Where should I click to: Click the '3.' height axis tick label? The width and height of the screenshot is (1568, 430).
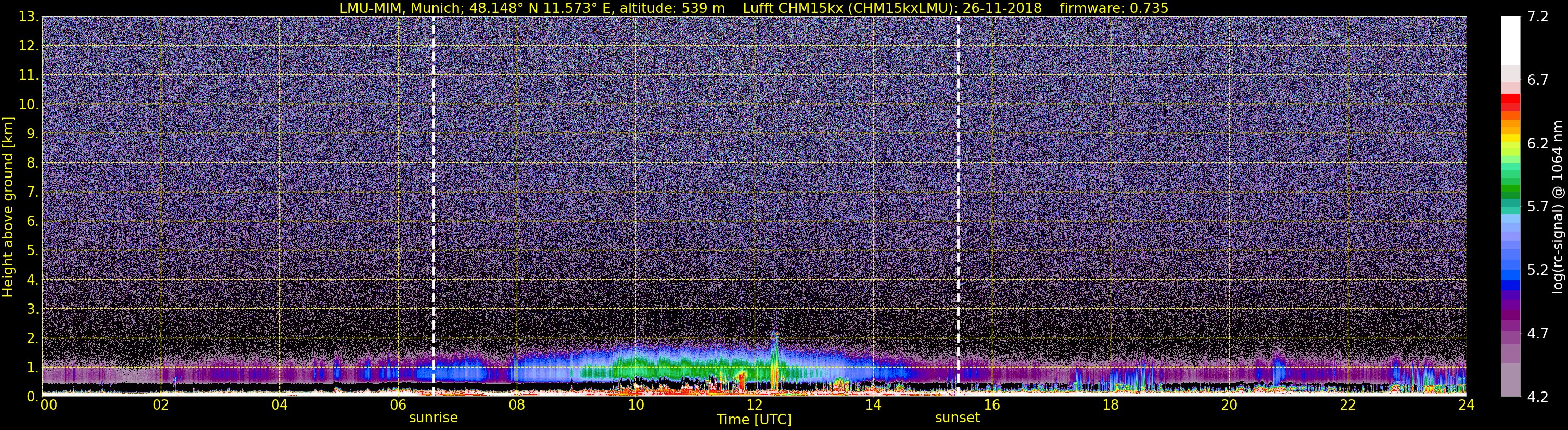[x=33, y=309]
